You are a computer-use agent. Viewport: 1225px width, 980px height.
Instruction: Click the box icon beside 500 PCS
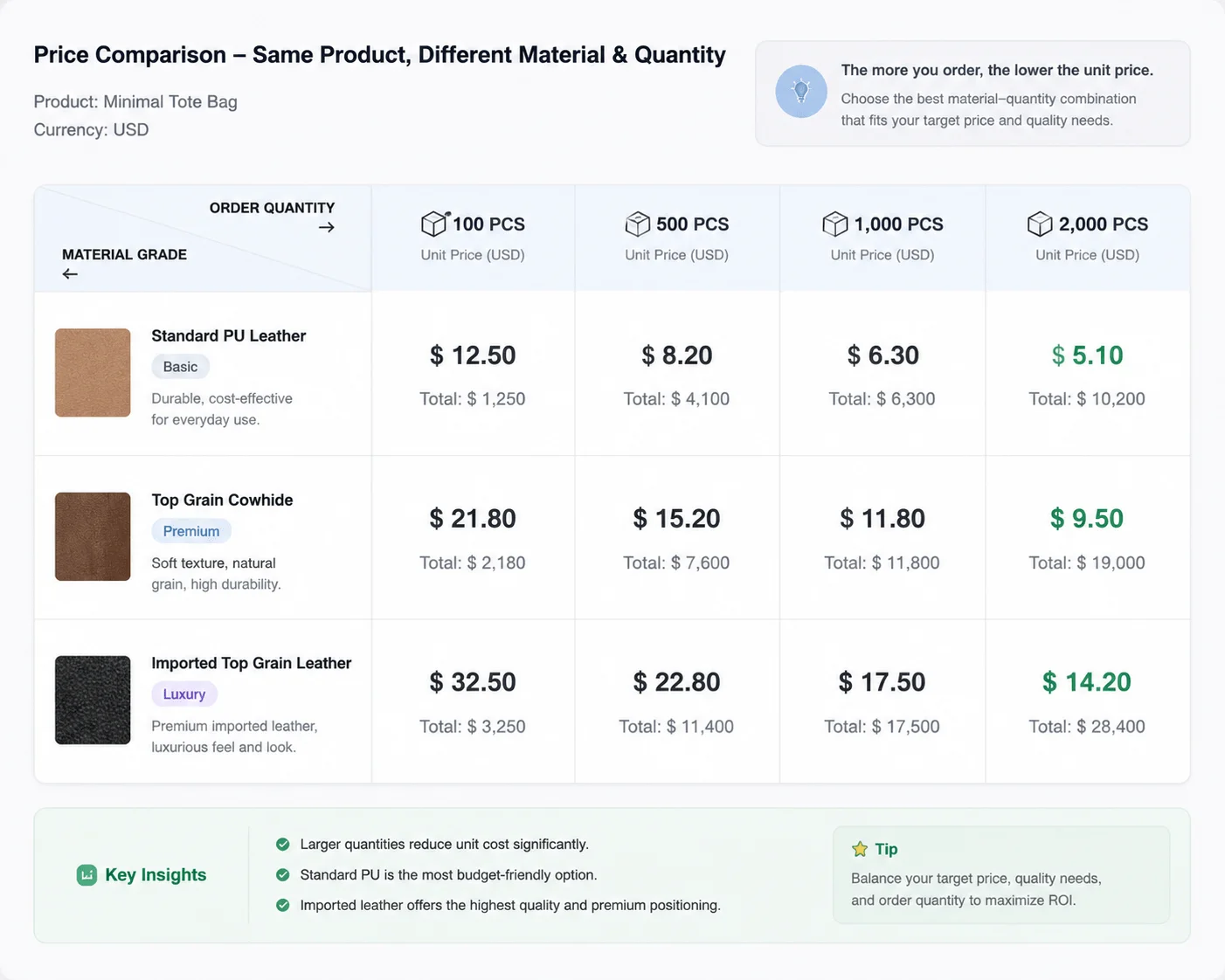pos(638,224)
